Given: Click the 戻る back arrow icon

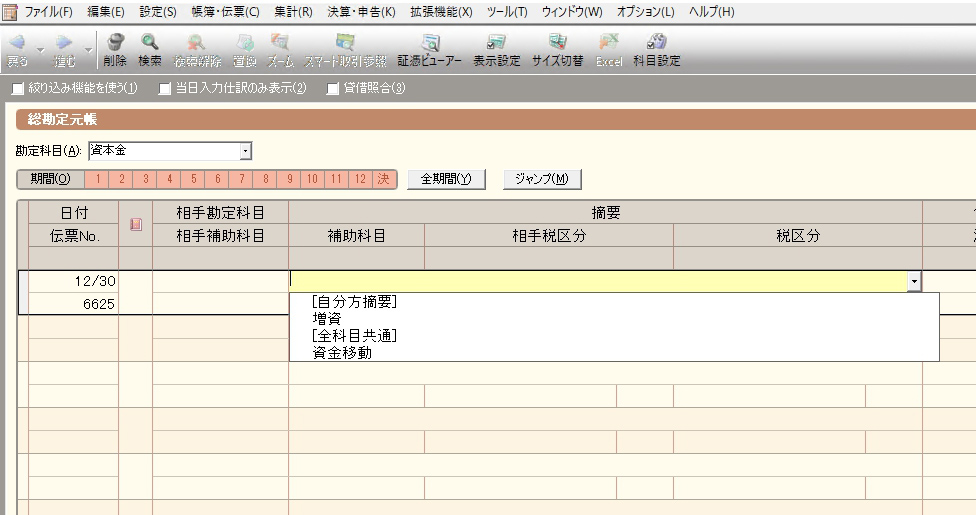Looking at the screenshot, I should [17, 43].
